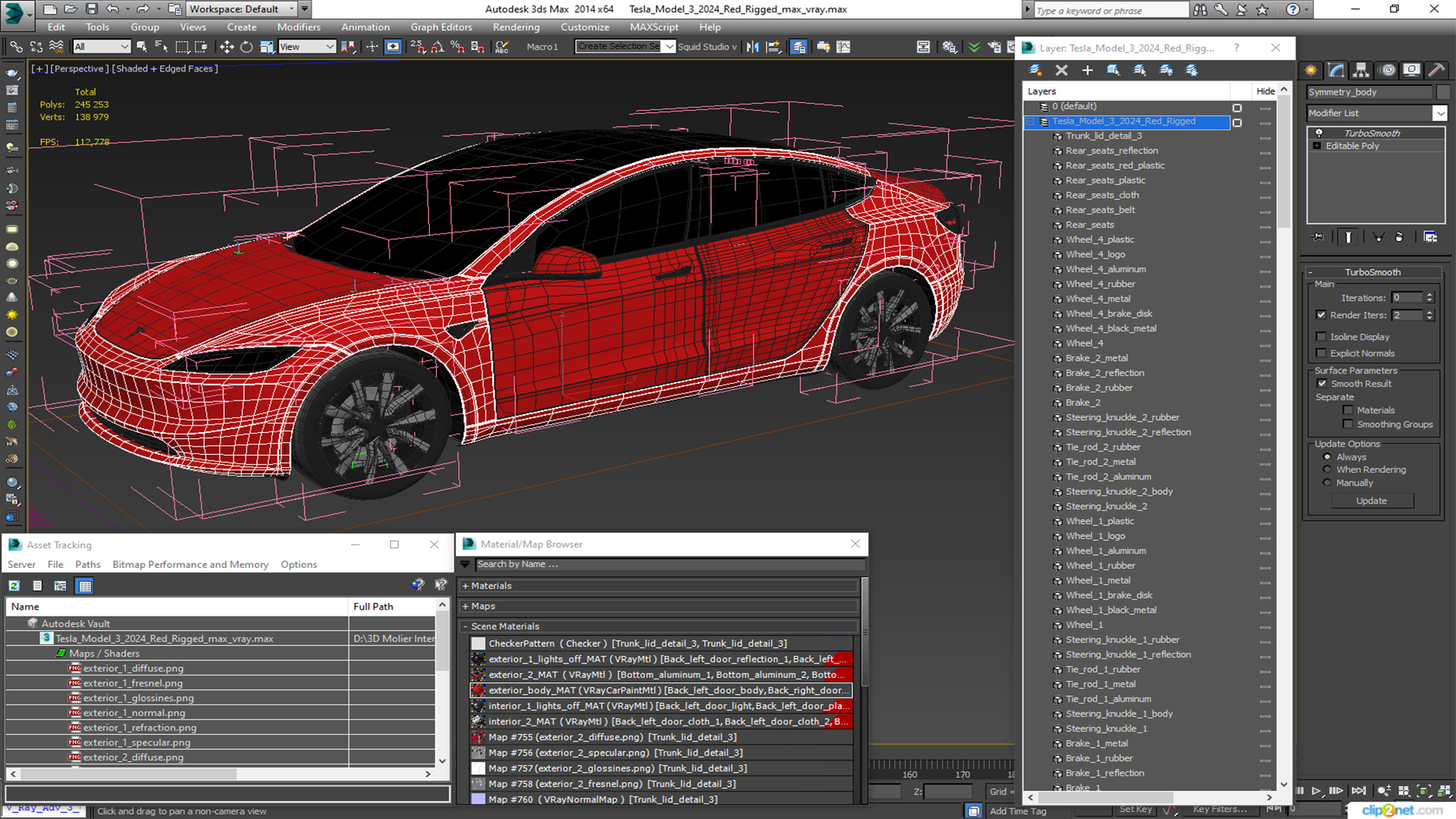Toggle Isoline Display checkbox
This screenshot has height=819, width=1456.
click(x=1321, y=337)
